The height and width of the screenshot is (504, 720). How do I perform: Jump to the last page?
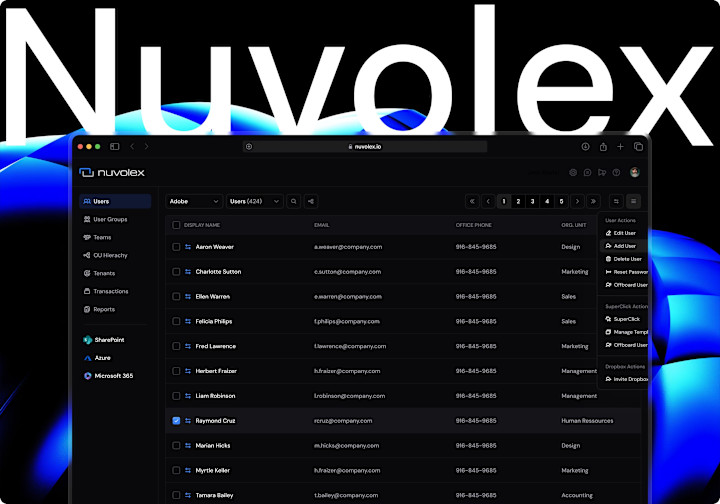pos(593,202)
